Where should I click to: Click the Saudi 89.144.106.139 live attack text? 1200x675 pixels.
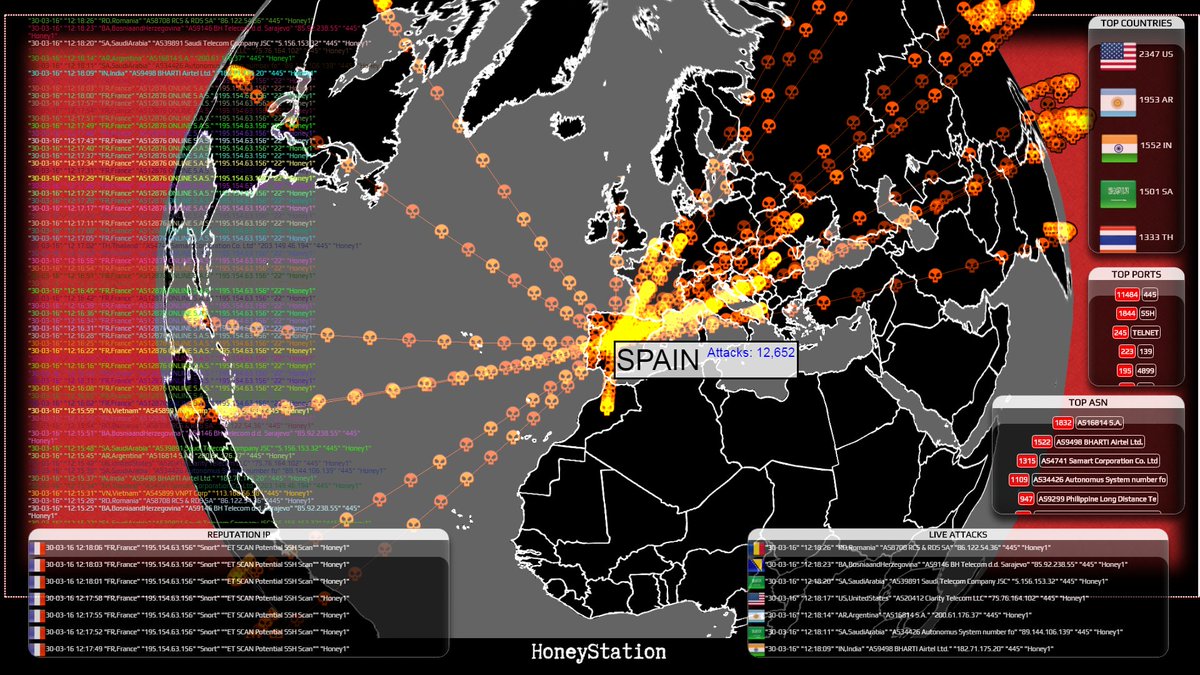pos(946,633)
